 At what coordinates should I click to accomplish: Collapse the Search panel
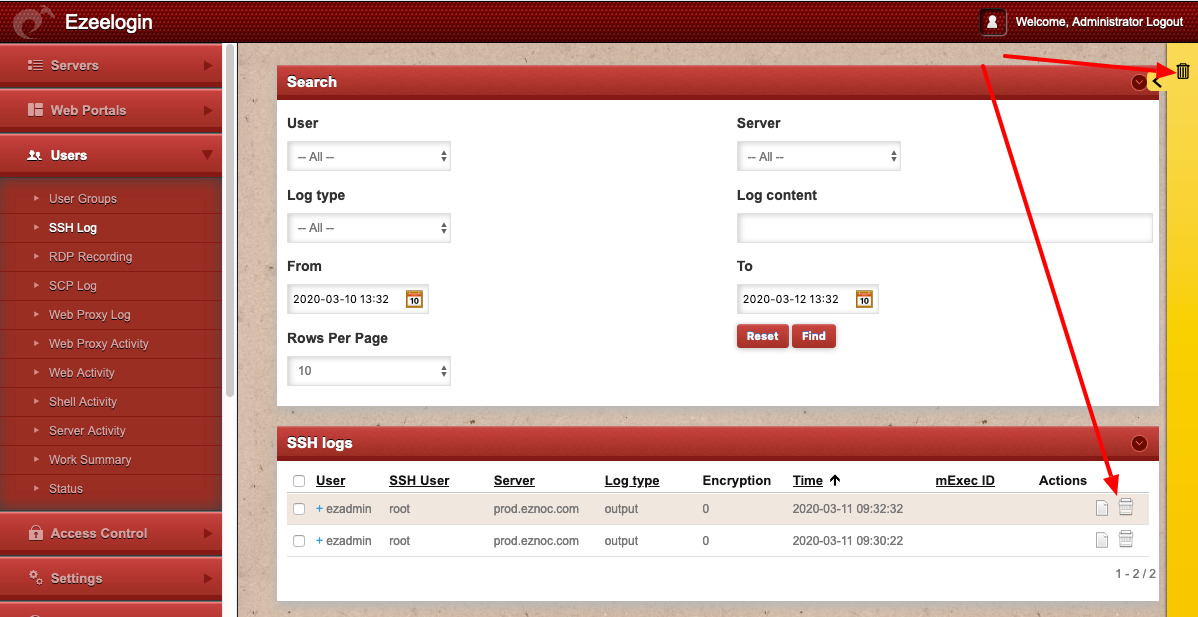click(1140, 82)
